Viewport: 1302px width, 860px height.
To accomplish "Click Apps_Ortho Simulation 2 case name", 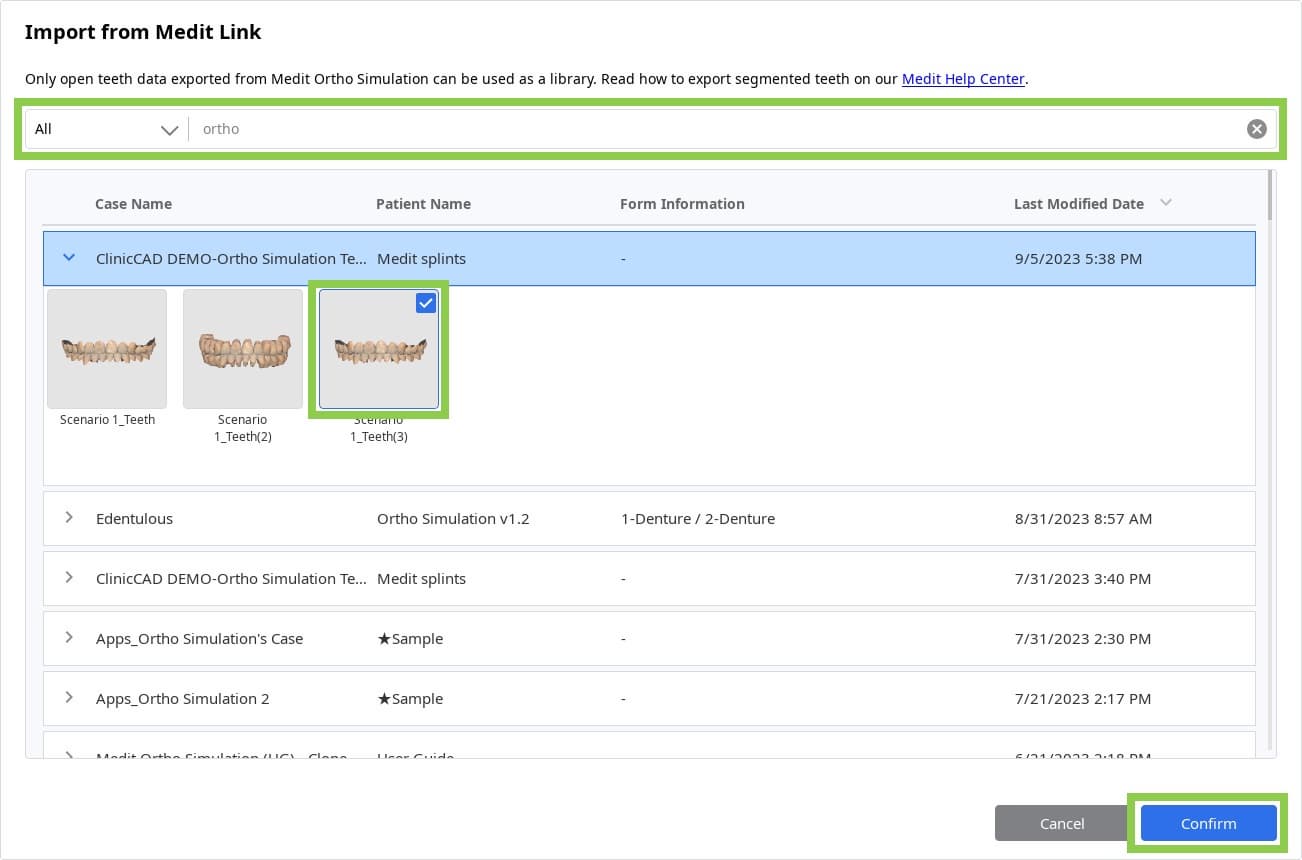I will (182, 698).
